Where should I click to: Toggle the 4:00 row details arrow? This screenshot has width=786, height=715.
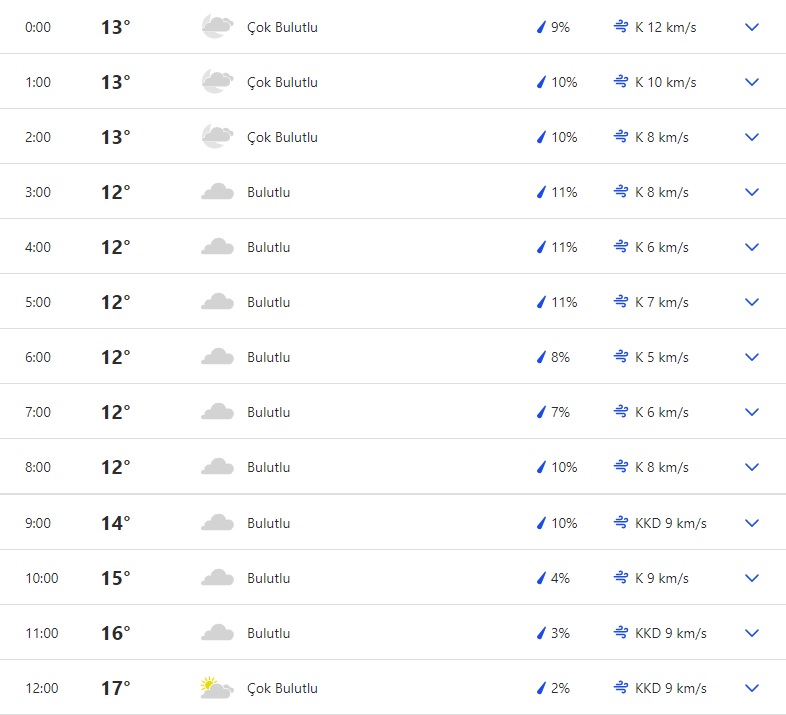pyautogui.click(x=752, y=247)
